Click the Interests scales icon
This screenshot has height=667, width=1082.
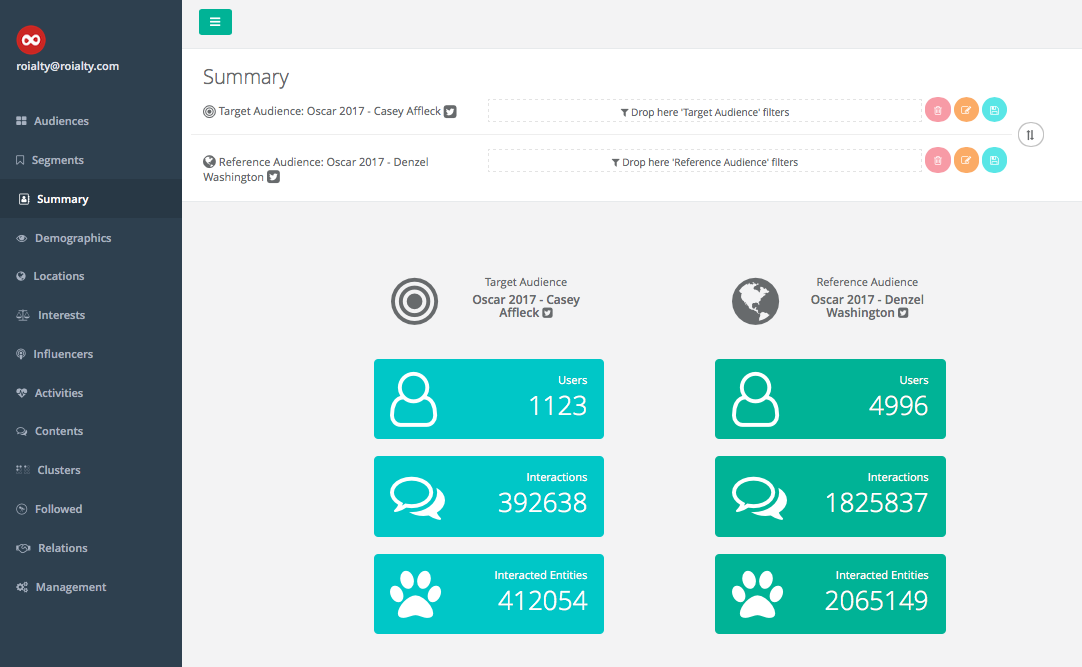(23, 315)
